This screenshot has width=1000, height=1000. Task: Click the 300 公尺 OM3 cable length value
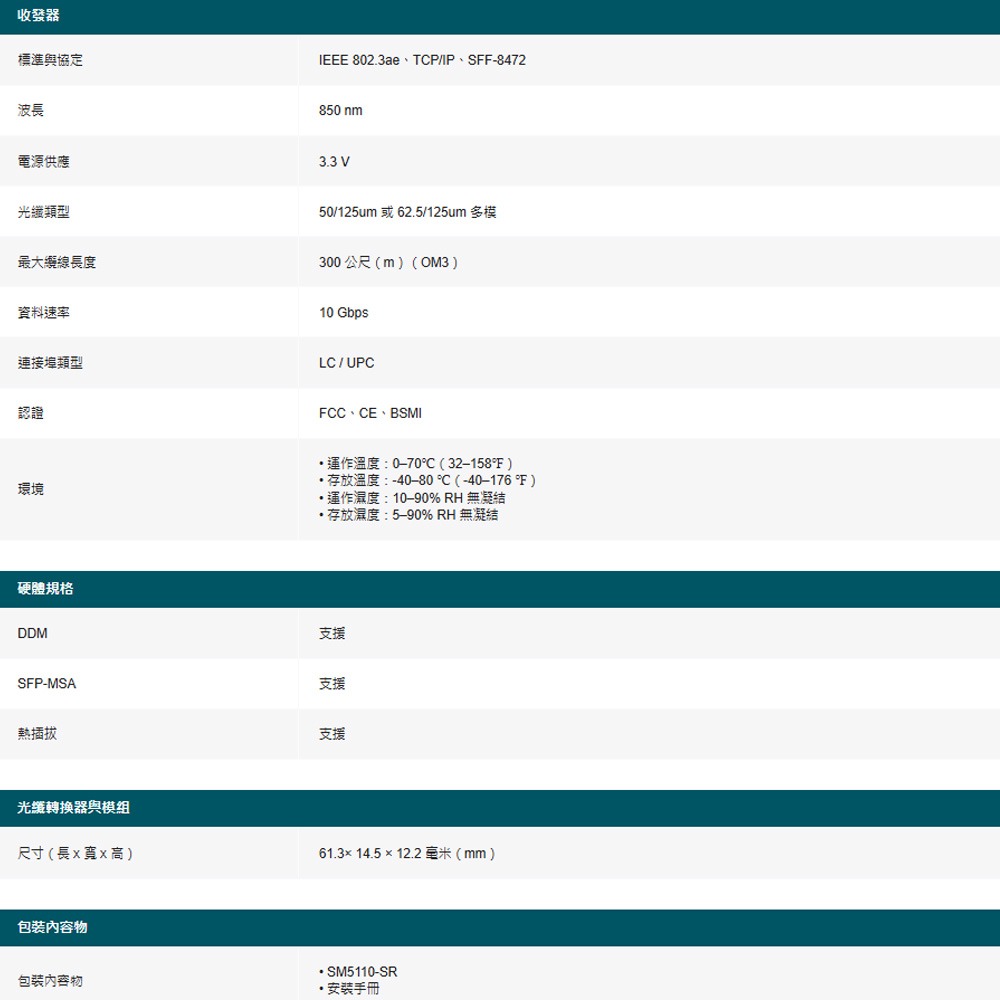tap(385, 262)
